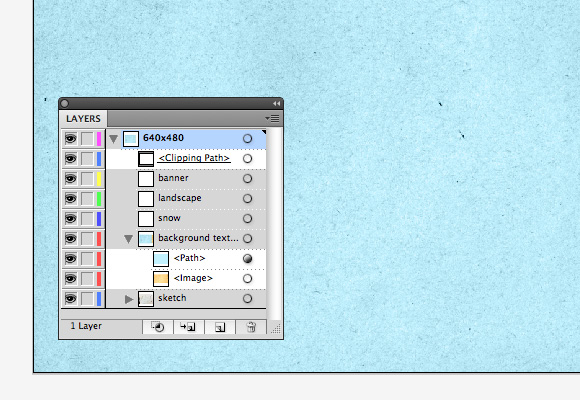Click Make/Release Clipping Mask icon
The image size is (580, 400).
[x=158, y=327]
